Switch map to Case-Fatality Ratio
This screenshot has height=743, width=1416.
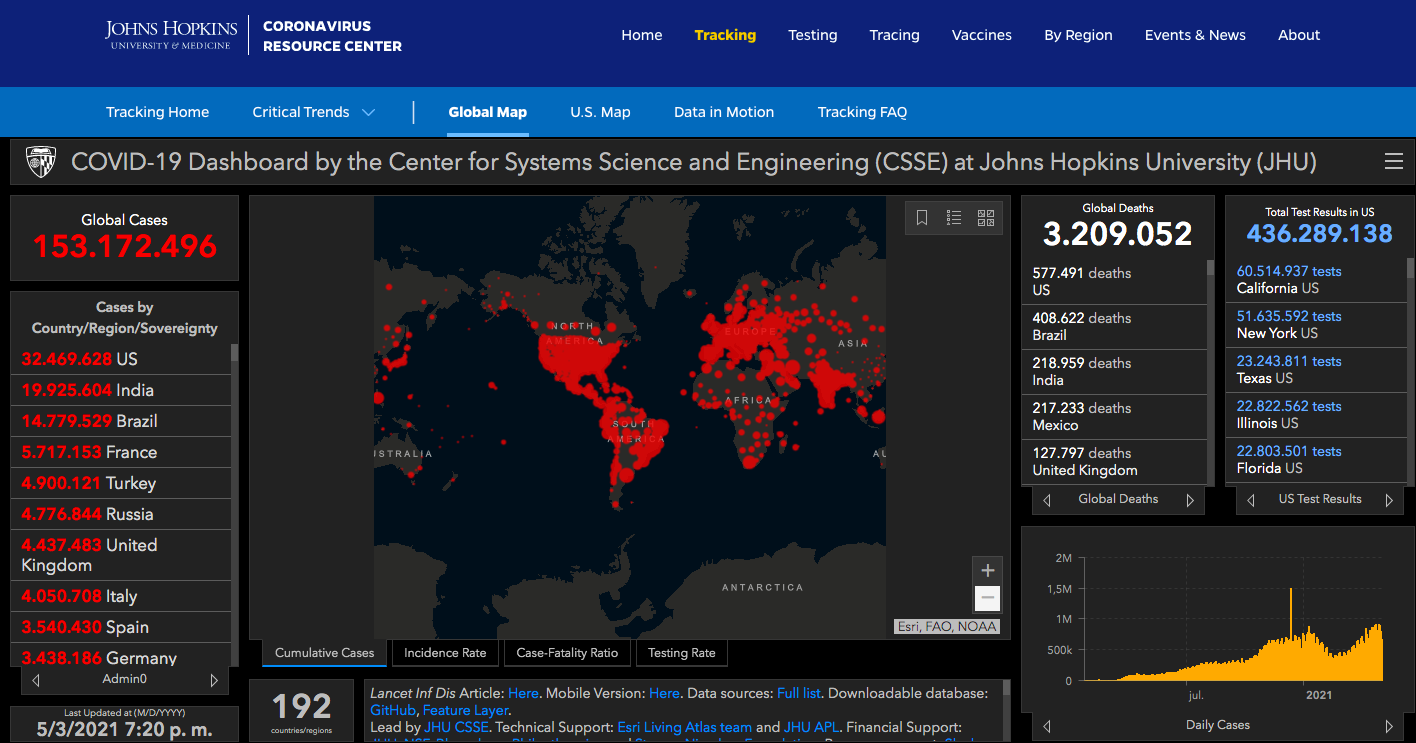(x=567, y=653)
